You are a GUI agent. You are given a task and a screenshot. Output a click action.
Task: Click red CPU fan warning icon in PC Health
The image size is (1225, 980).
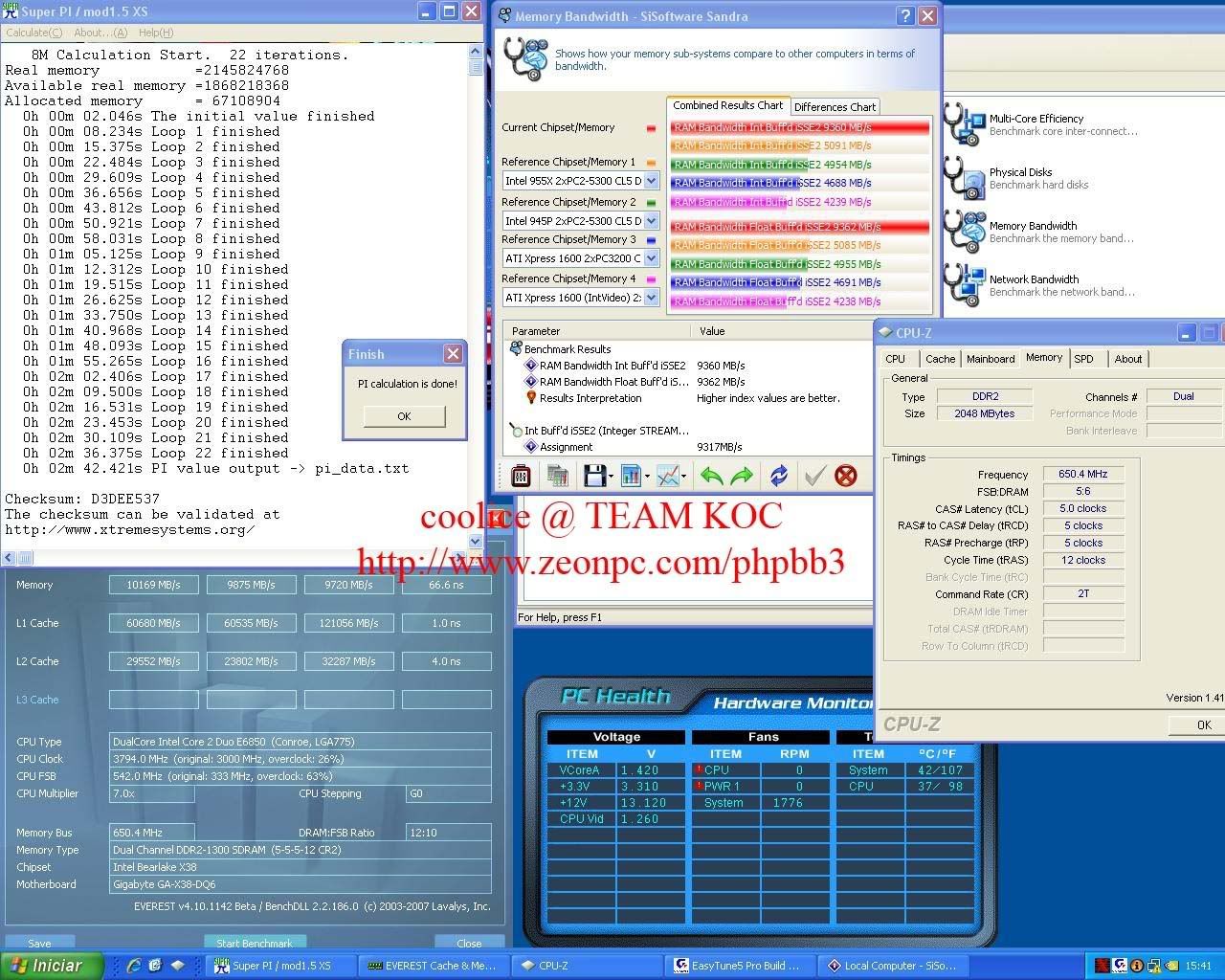click(699, 769)
